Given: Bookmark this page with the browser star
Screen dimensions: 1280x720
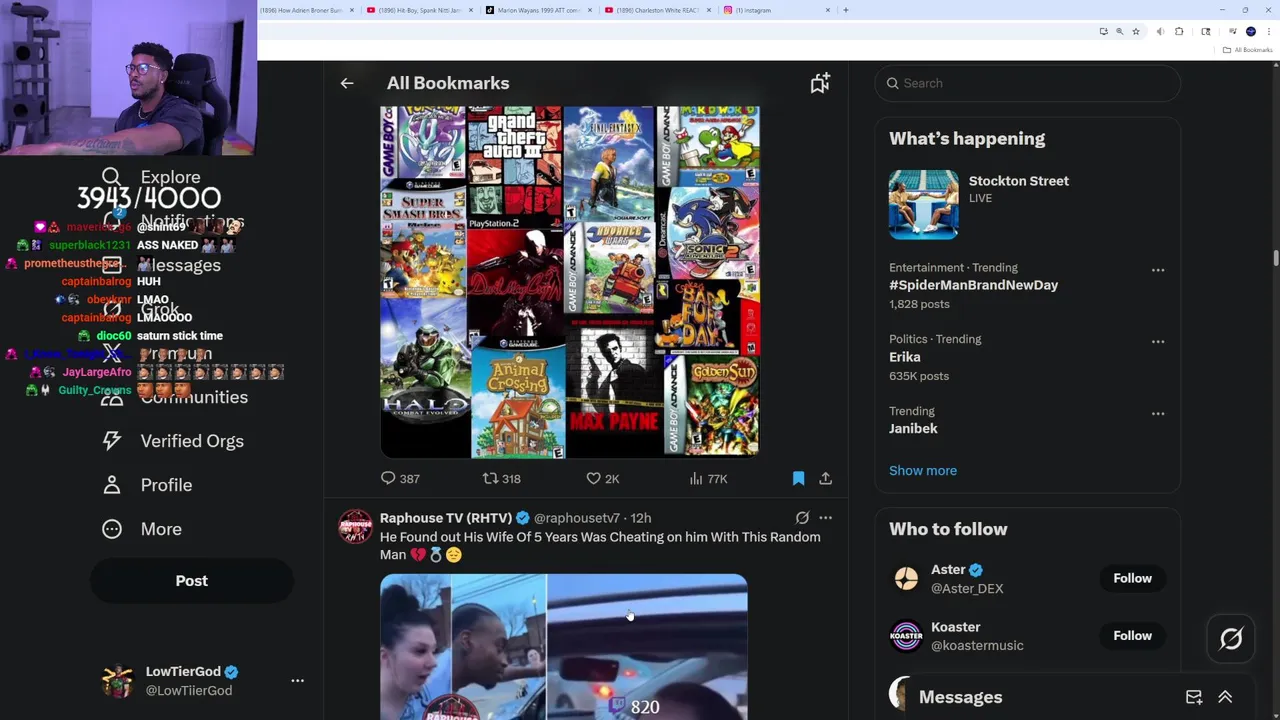Looking at the screenshot, I should pos(1136,32).
